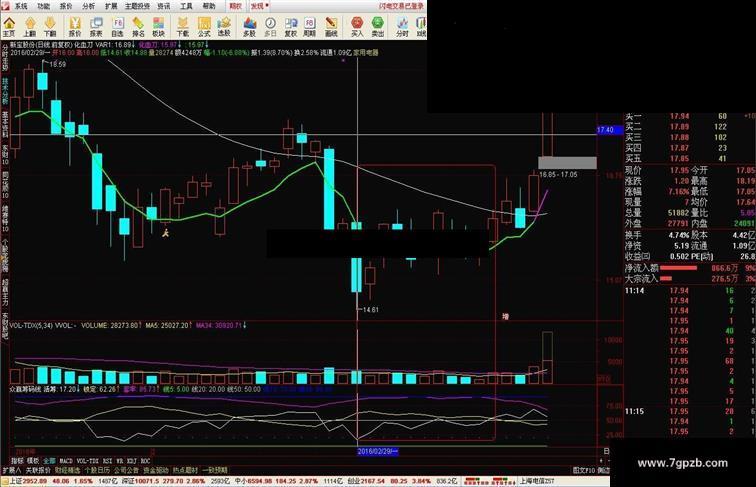Open the 工具 menu
Viewport: 756px width, 487px height.
coord(186,6)
